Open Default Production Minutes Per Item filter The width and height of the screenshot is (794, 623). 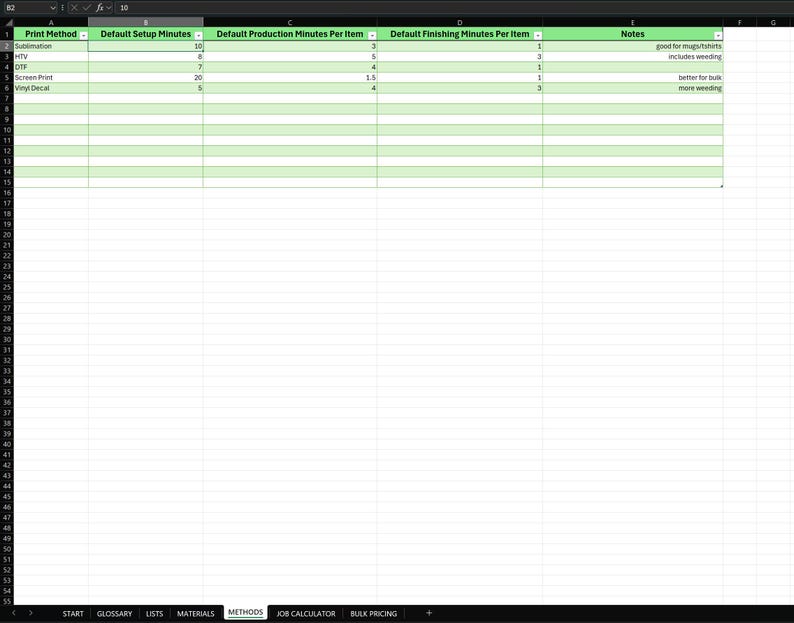(372, 35)
